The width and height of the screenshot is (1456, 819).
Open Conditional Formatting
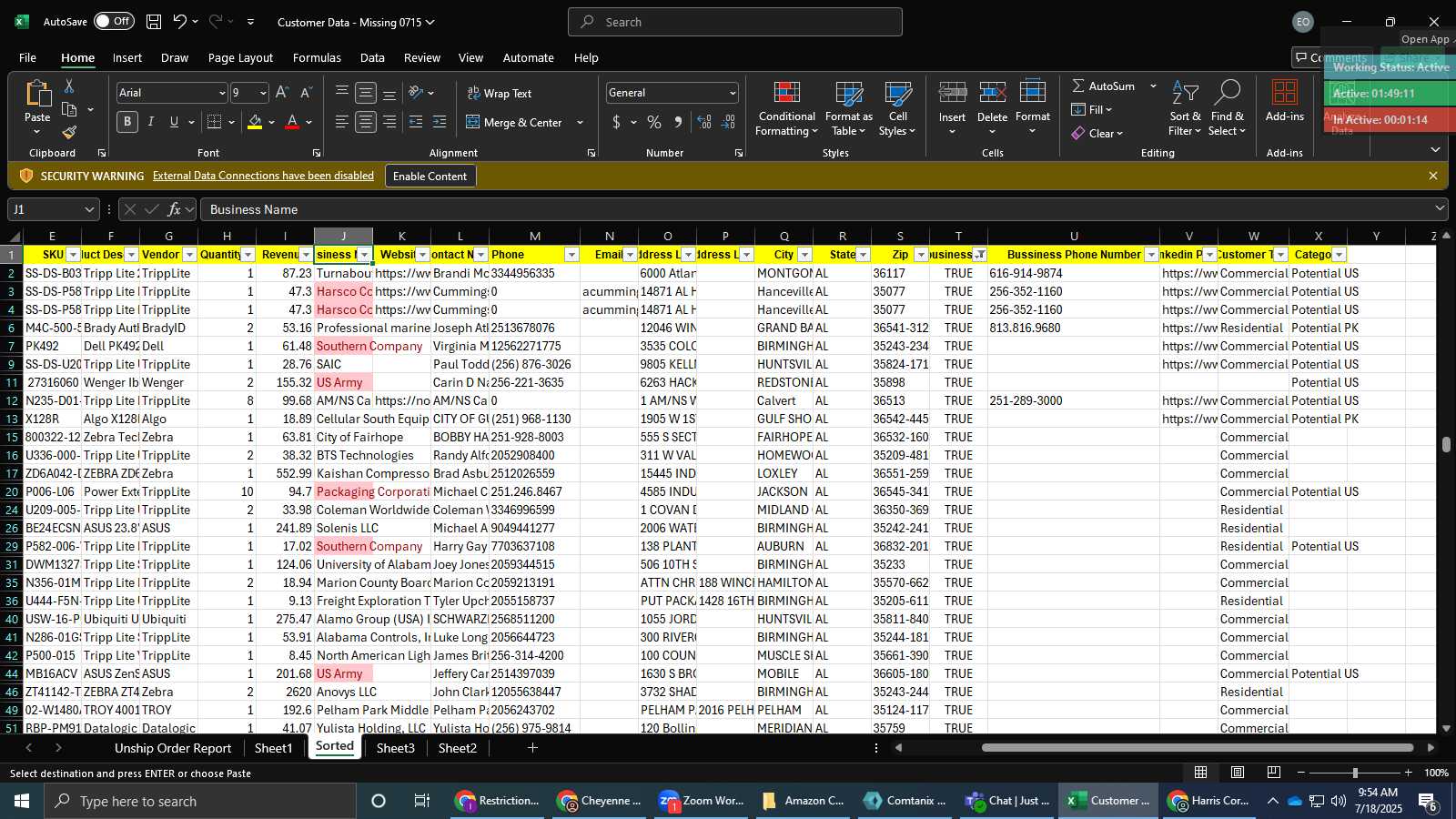[787, 109]
